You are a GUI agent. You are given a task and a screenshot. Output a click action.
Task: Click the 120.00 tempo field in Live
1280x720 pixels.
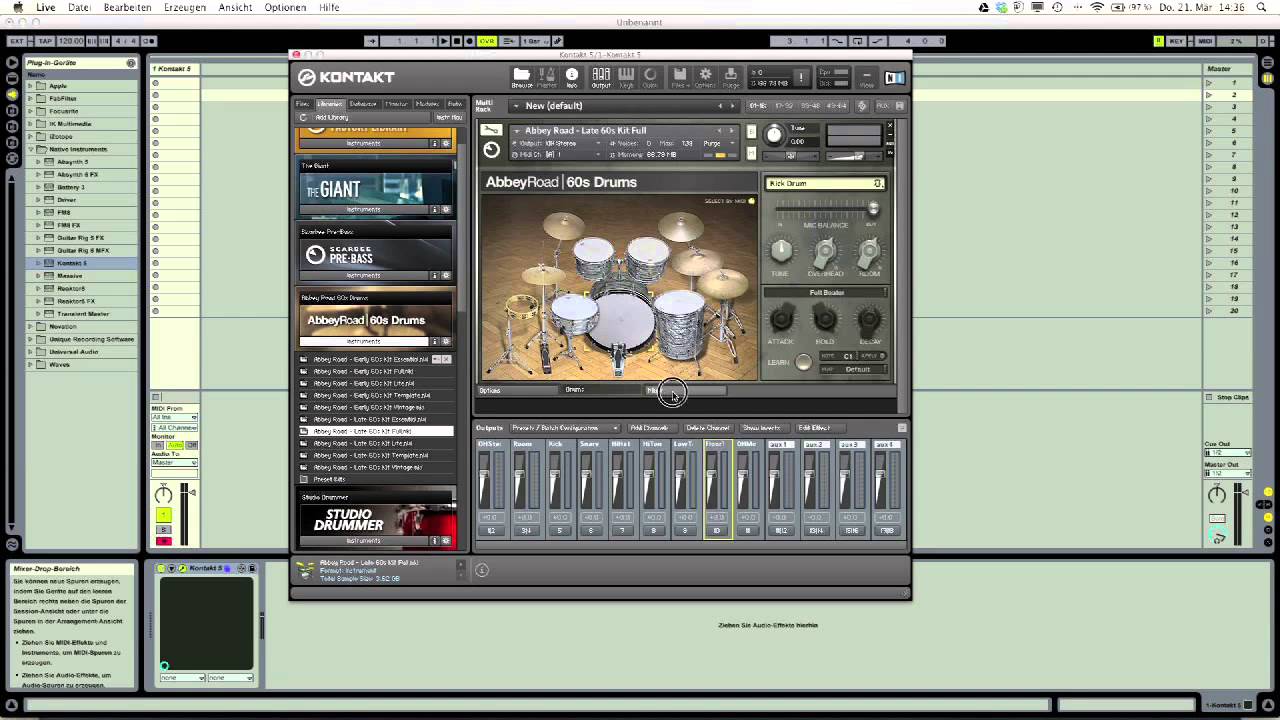coord(71,41)
